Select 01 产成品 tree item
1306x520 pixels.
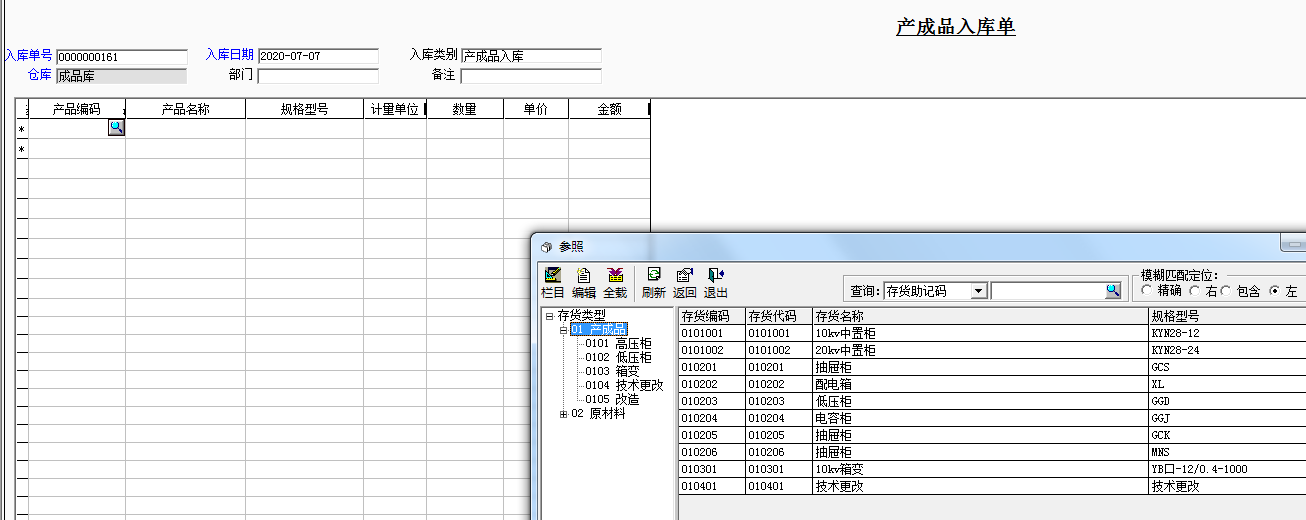(x=599, y=330)
